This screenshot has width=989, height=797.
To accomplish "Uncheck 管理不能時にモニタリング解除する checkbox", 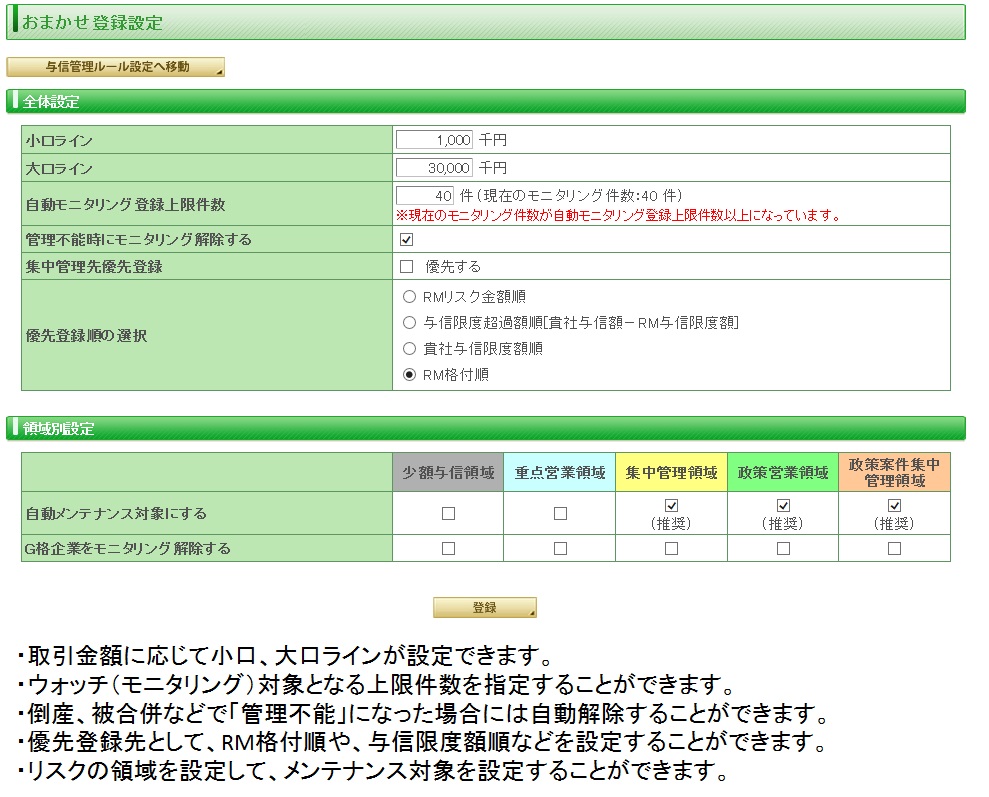I will click(x=406, y=240).
